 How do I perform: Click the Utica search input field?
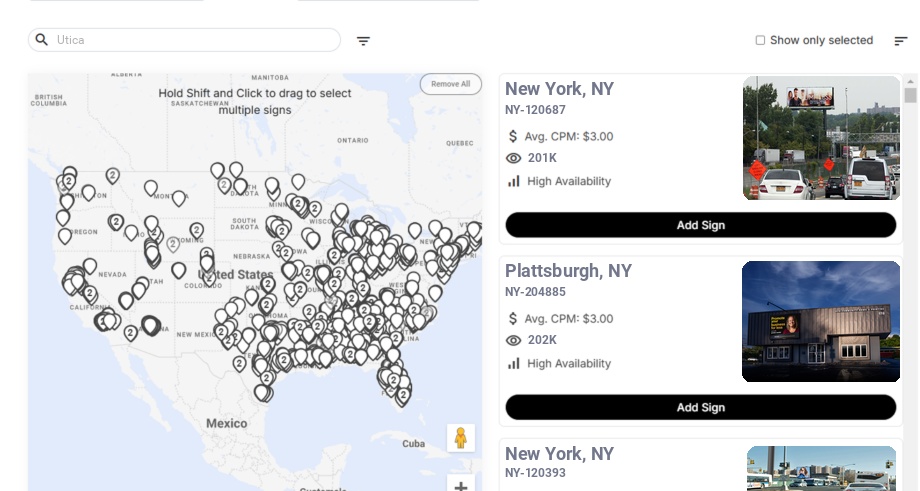click(190, 40)
